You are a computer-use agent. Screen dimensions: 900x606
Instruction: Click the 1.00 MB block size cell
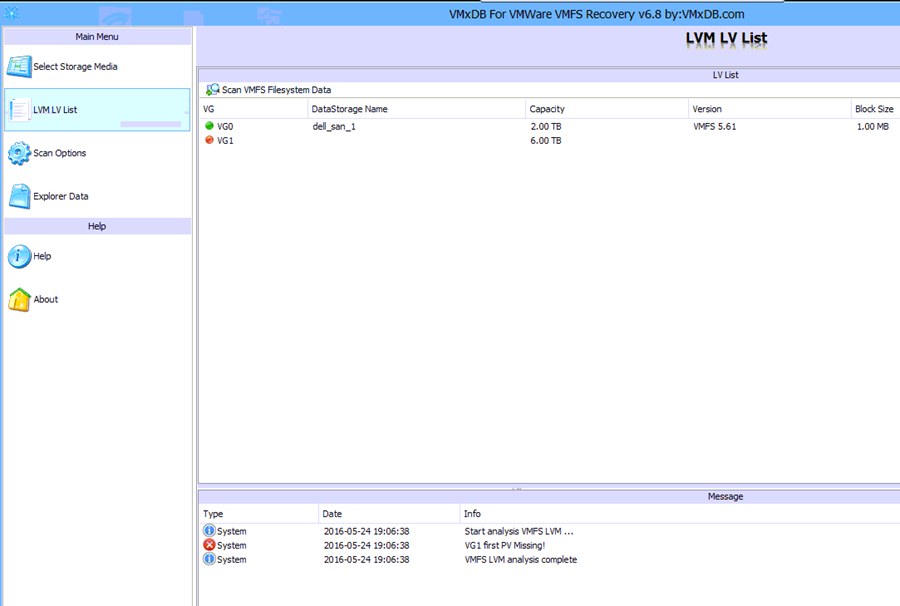click(x=872, y=126)
